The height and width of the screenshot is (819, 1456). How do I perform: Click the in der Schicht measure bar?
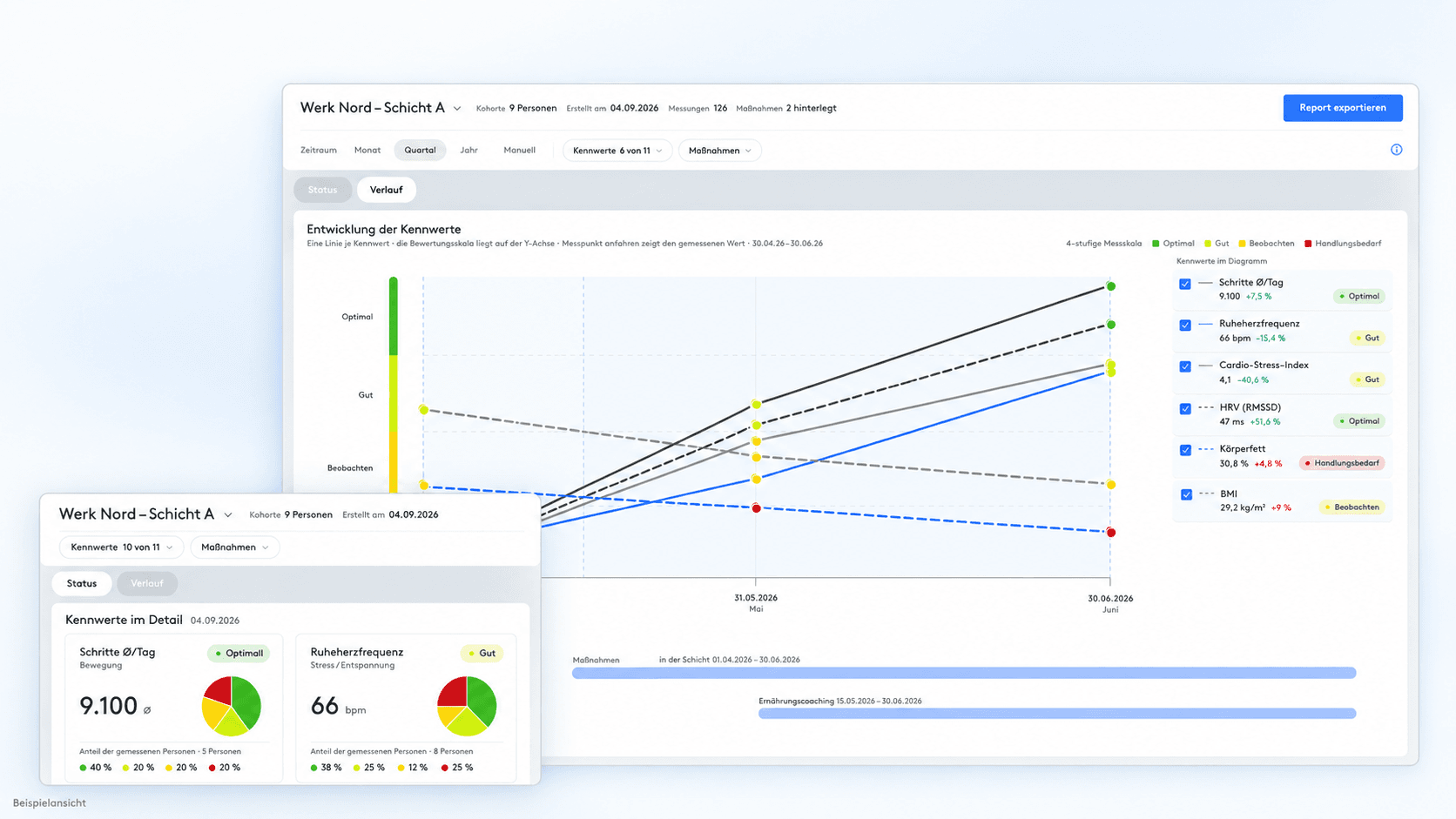point(964,673)
